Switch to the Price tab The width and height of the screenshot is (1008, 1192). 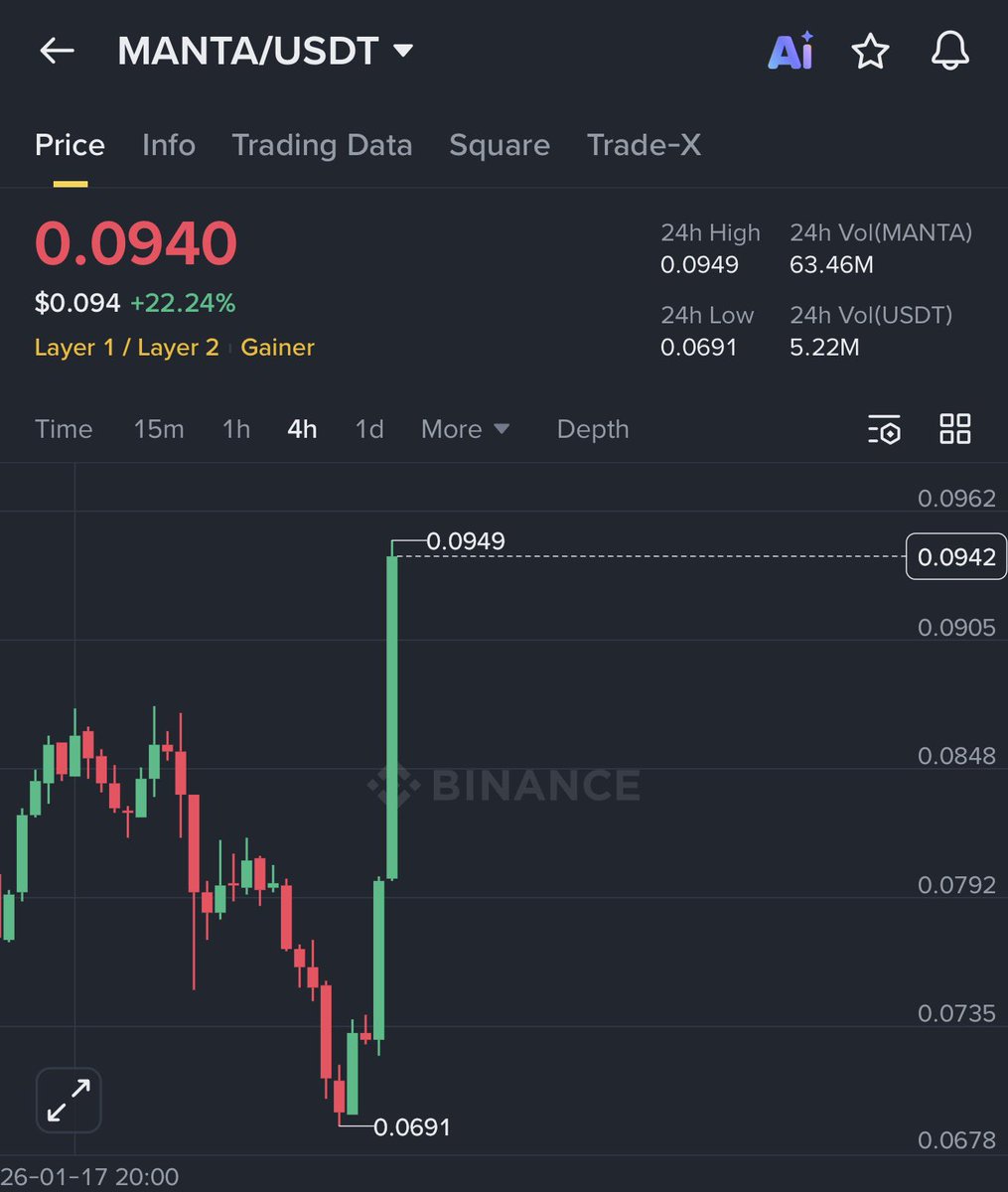pos(70,145)
